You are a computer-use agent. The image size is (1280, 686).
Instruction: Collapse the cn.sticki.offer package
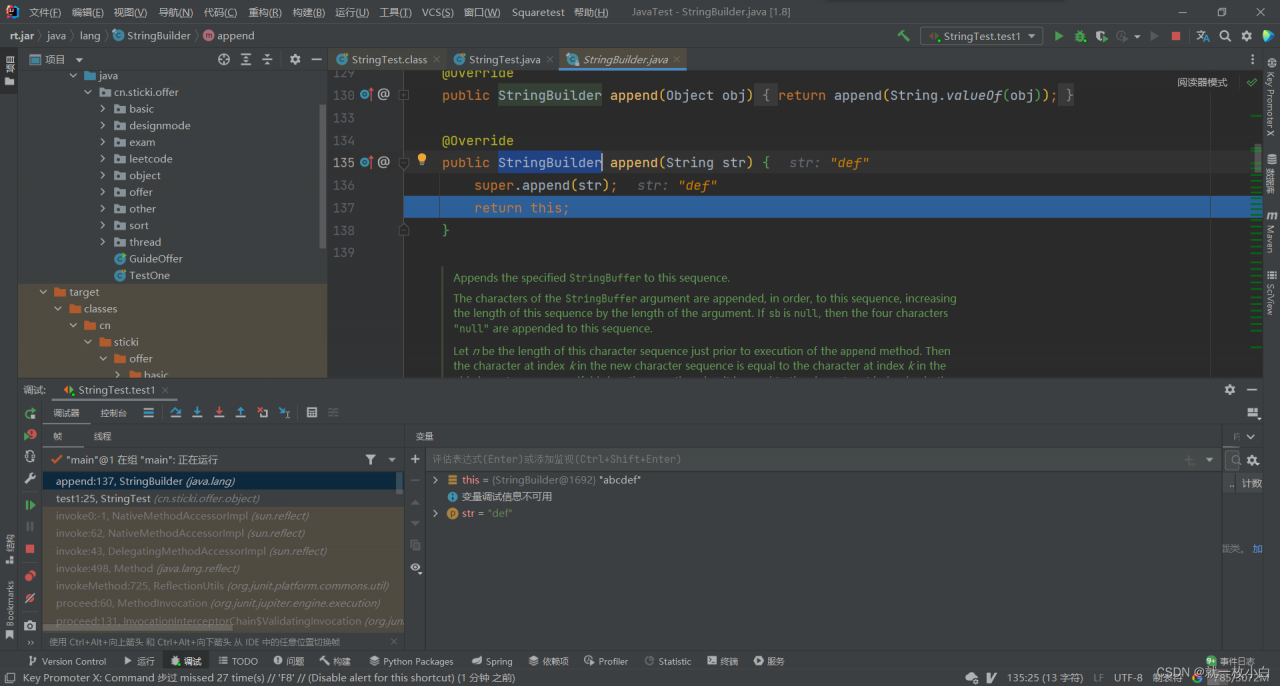pyautogui.click(x=88, y=92)
